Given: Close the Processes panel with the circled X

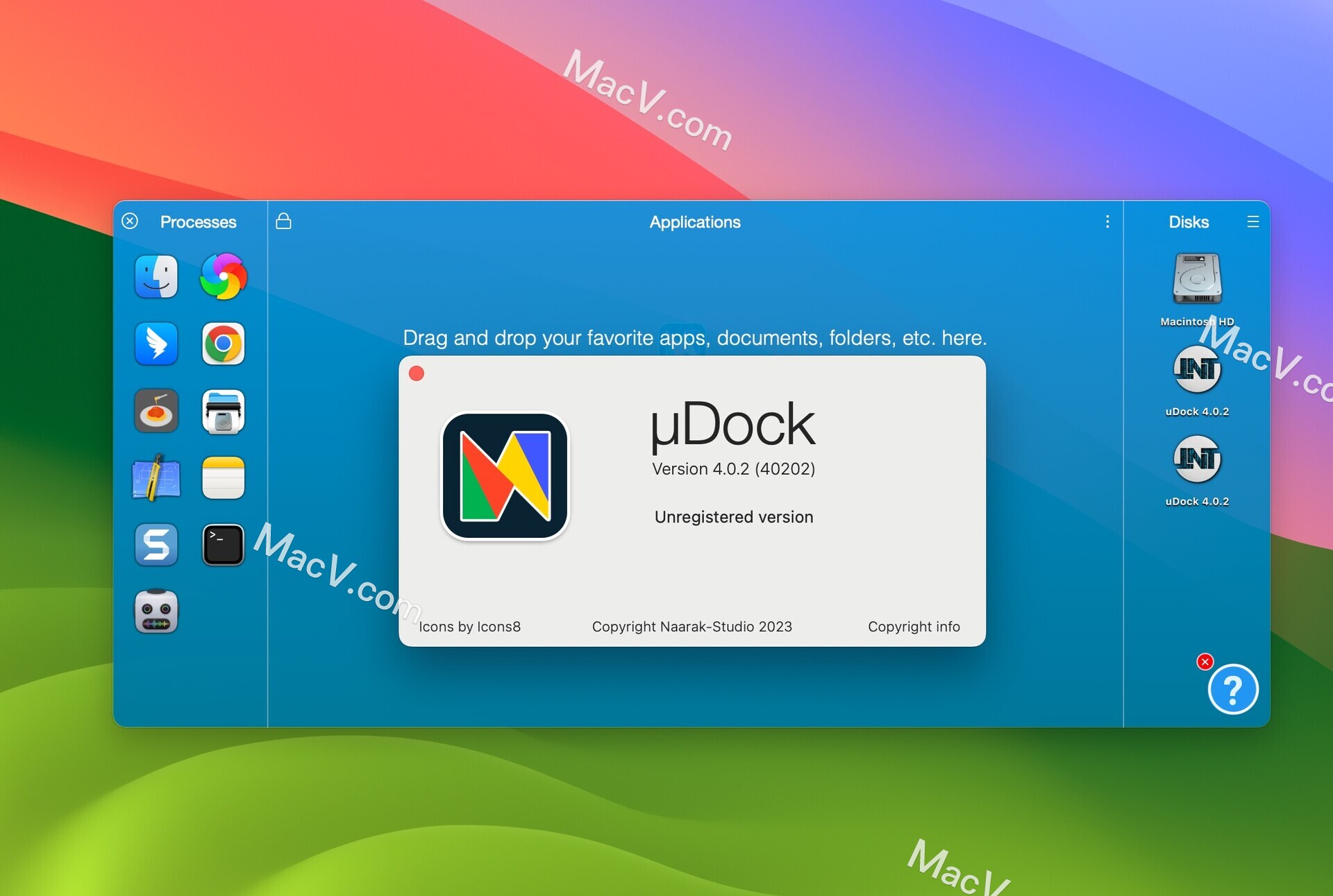Looking at the screenshot, I should click(130, 221).
